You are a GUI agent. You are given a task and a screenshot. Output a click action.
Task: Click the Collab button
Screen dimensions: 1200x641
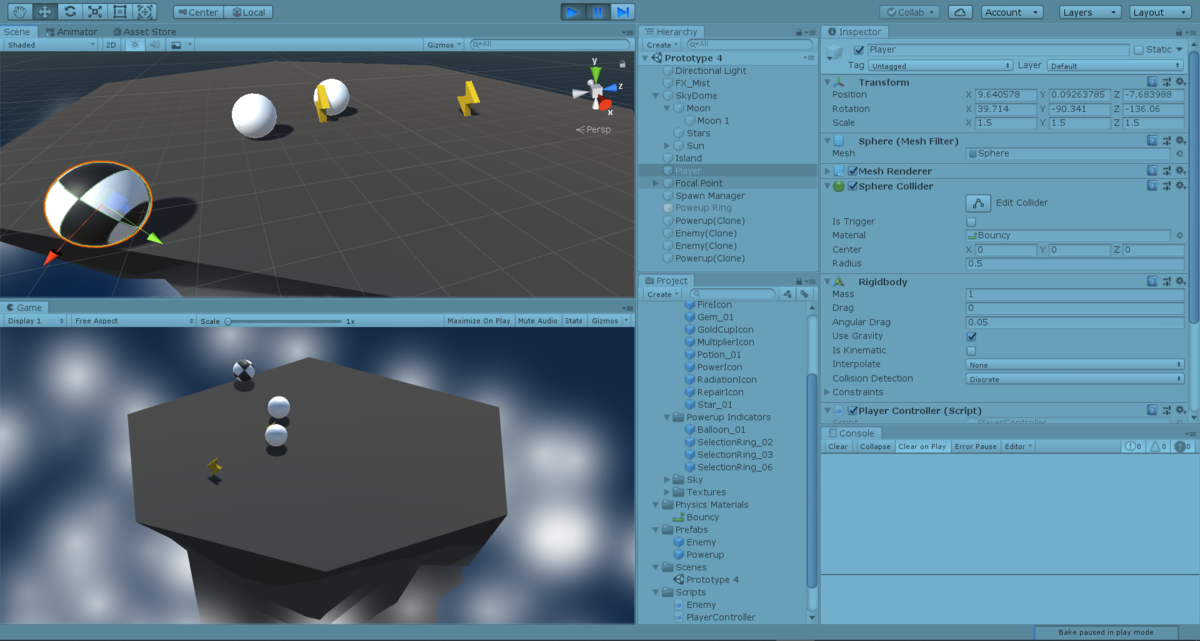(910, 12)
